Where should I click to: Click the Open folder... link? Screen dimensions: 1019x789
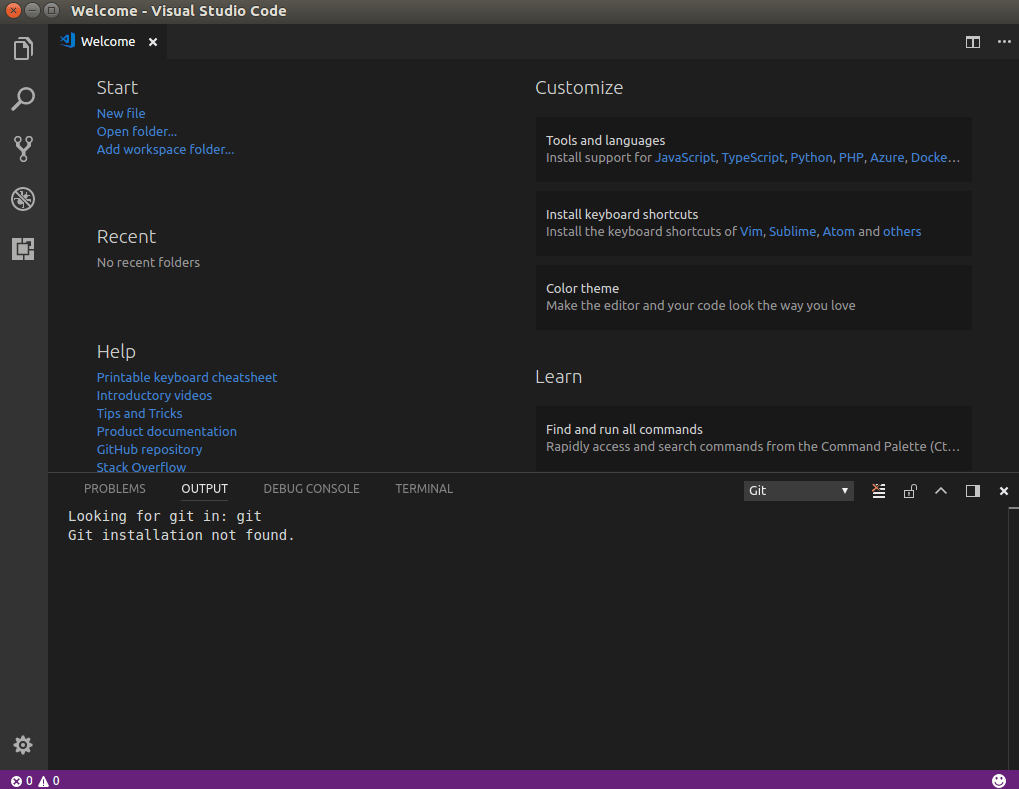coord(136,131)
